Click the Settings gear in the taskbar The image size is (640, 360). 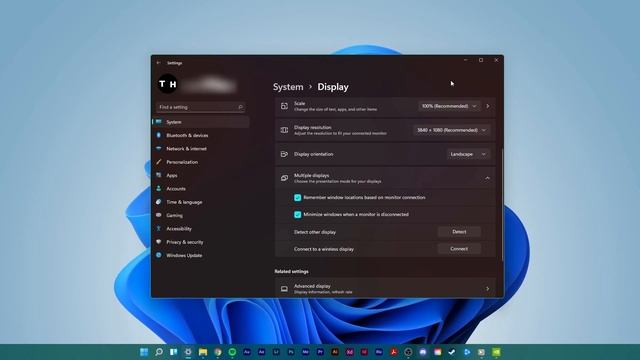click(188, 352)
